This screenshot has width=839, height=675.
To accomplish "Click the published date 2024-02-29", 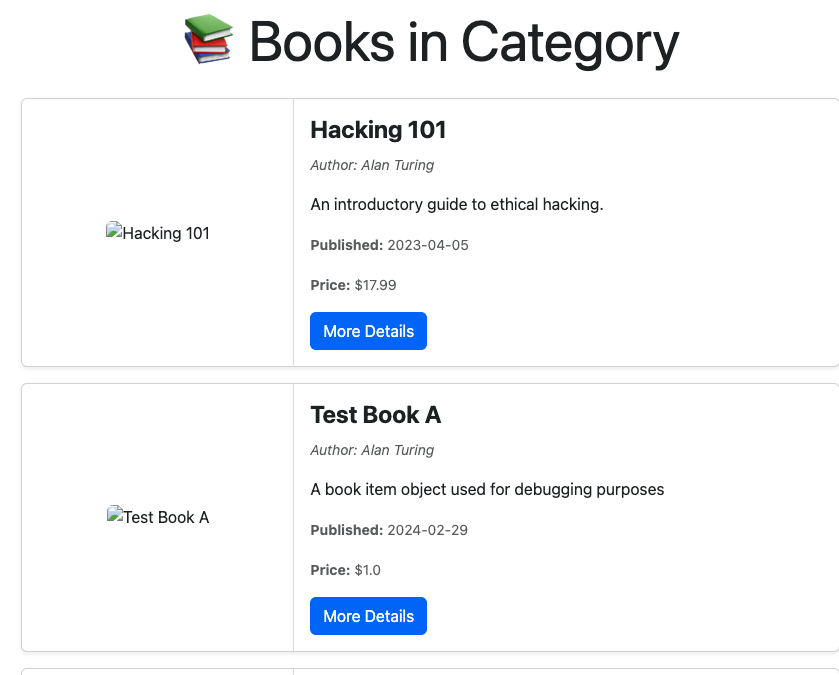I will 427,530.
